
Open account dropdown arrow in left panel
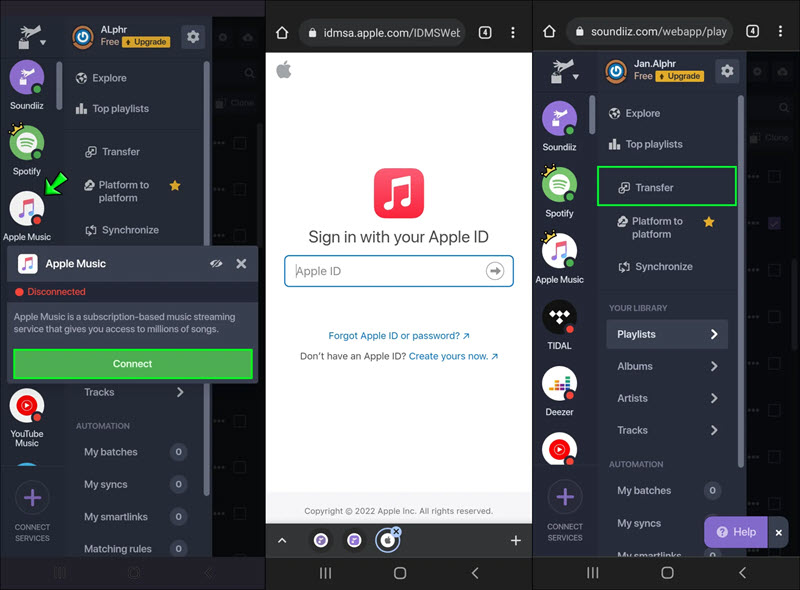click(43, 43)
